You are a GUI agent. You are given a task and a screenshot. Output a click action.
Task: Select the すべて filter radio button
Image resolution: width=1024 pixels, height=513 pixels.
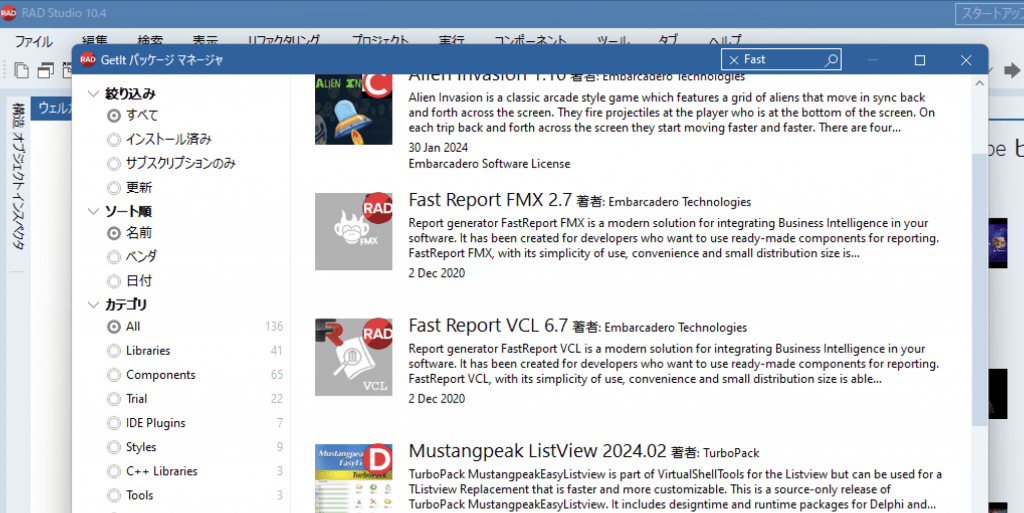click(x=114, y=116)
